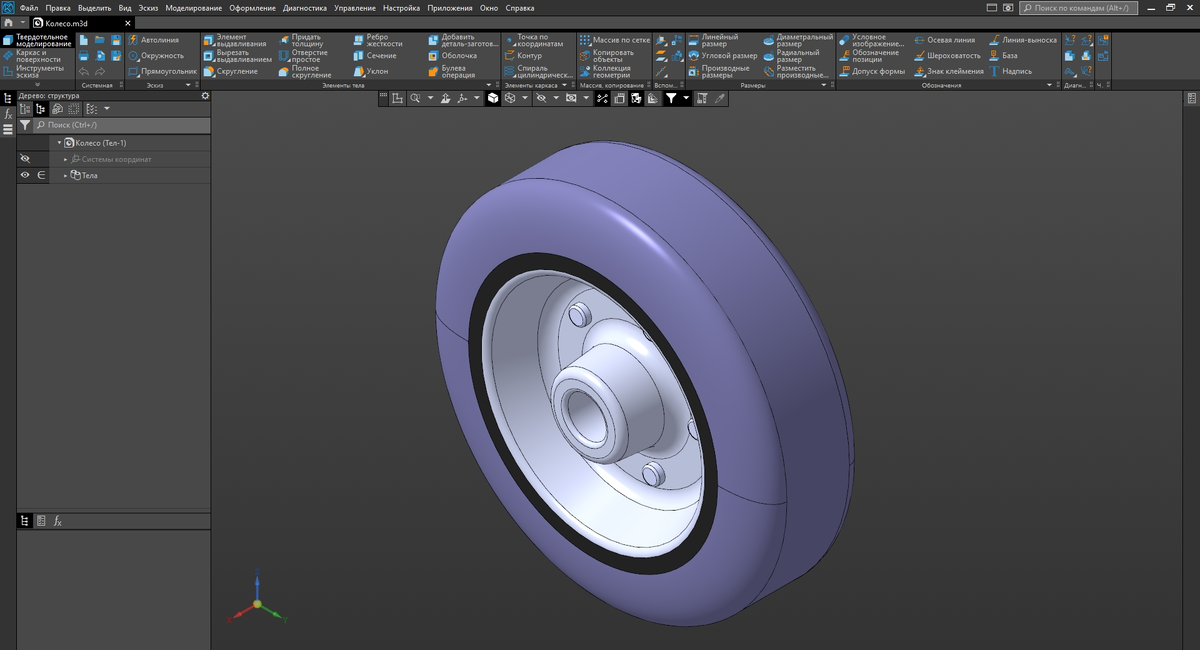The height and width of the screenshot is (650, 1200).
Task: Open the Моделирование menu
Action: 194,7
